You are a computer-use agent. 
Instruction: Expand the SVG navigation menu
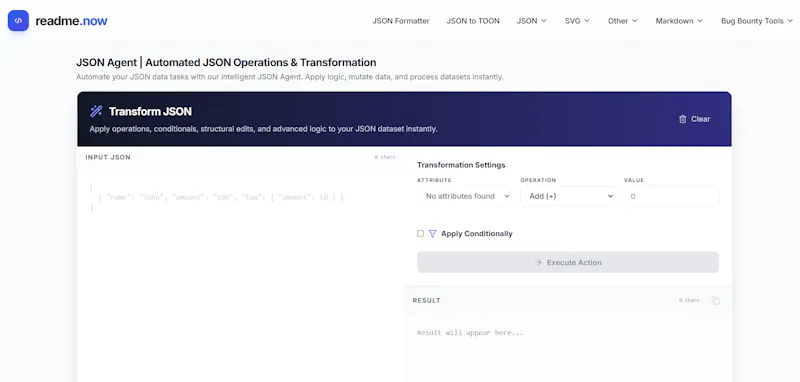tap(577, 21)
